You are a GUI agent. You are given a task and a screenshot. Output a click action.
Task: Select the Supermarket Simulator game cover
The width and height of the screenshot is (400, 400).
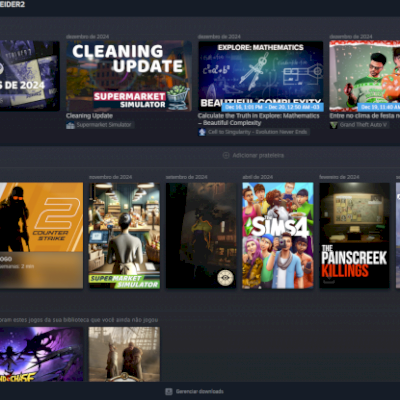click(x=124, y=235)
